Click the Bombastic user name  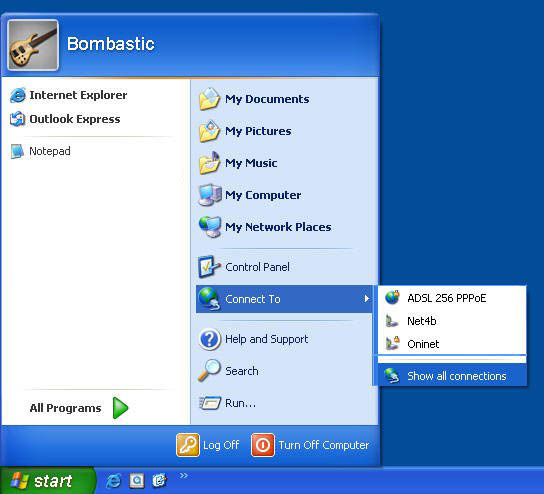point(111,44)
